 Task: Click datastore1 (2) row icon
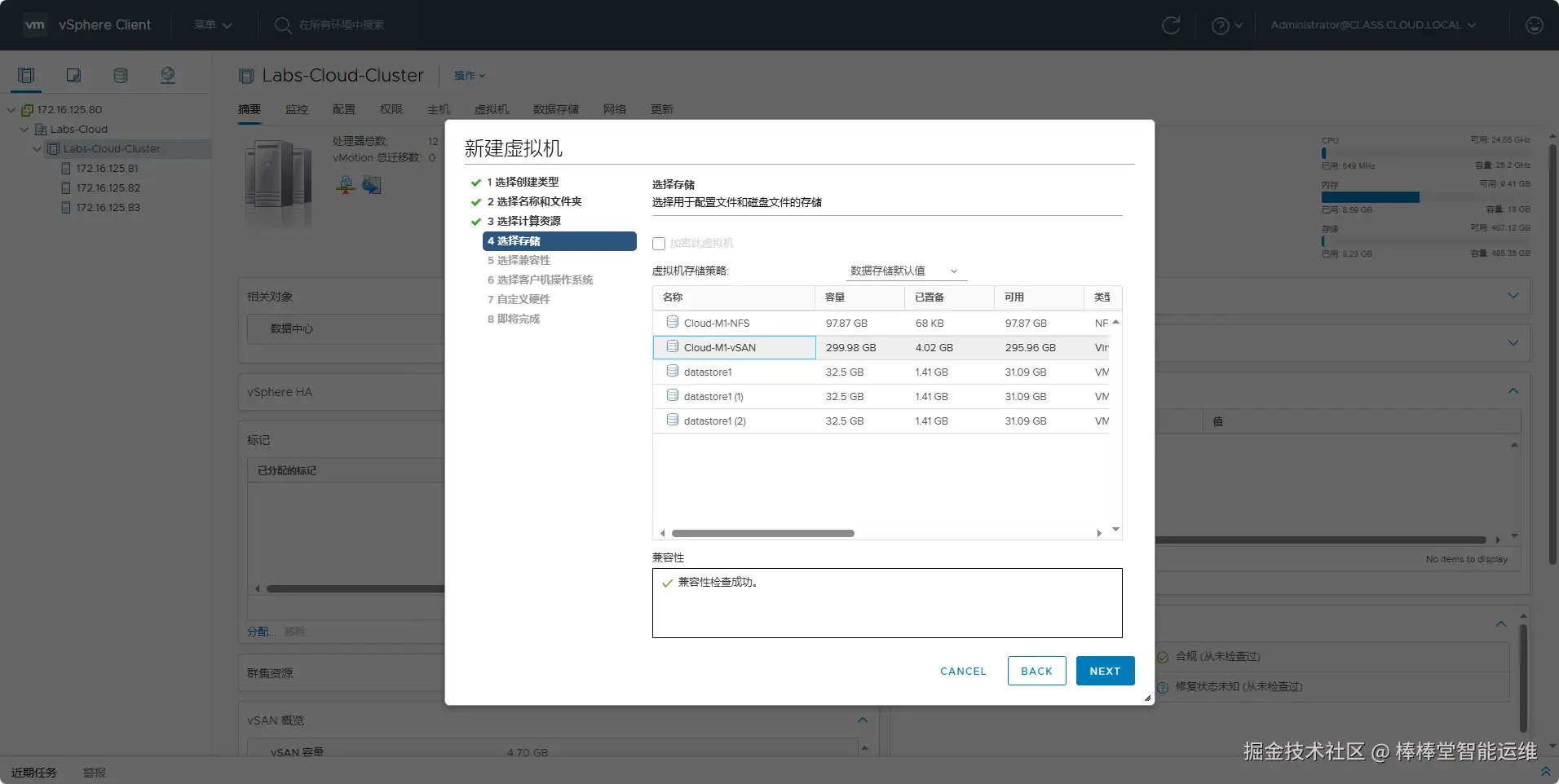[673, 420]
